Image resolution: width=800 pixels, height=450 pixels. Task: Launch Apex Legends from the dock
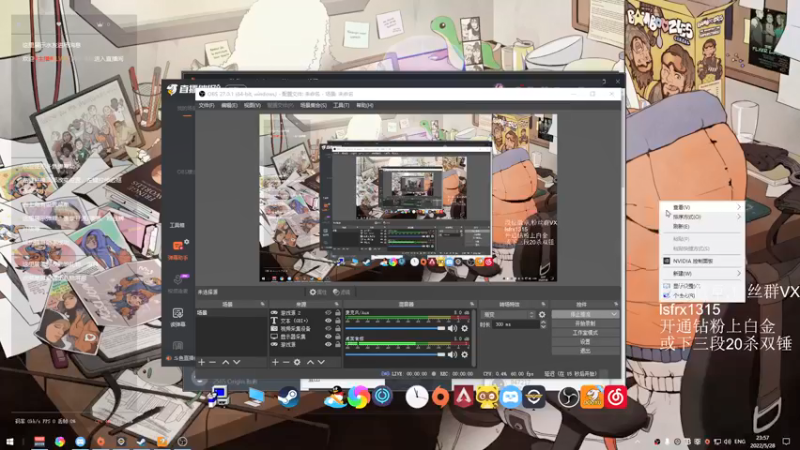coord(463,397)
